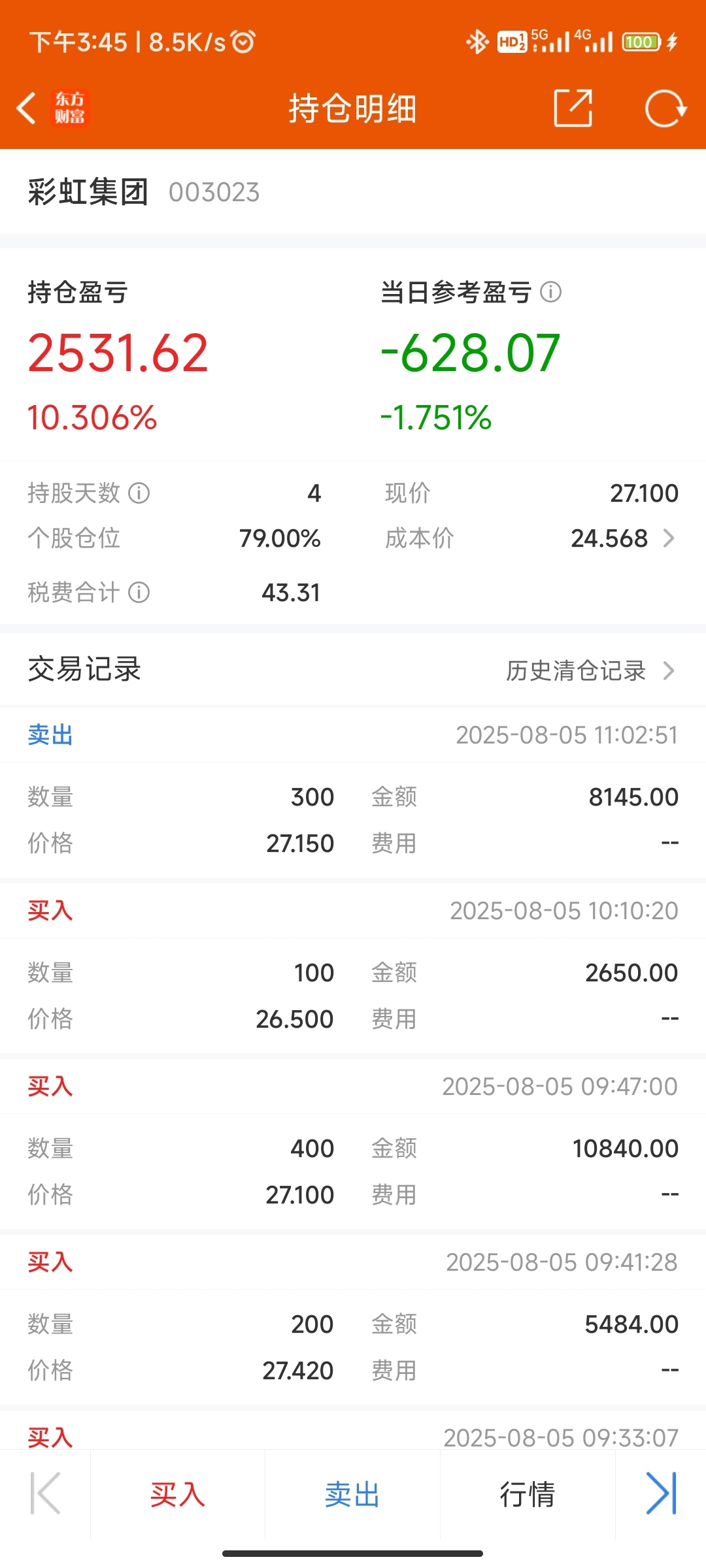Expand 成本价 details chevron

click(x=669, y=538)
